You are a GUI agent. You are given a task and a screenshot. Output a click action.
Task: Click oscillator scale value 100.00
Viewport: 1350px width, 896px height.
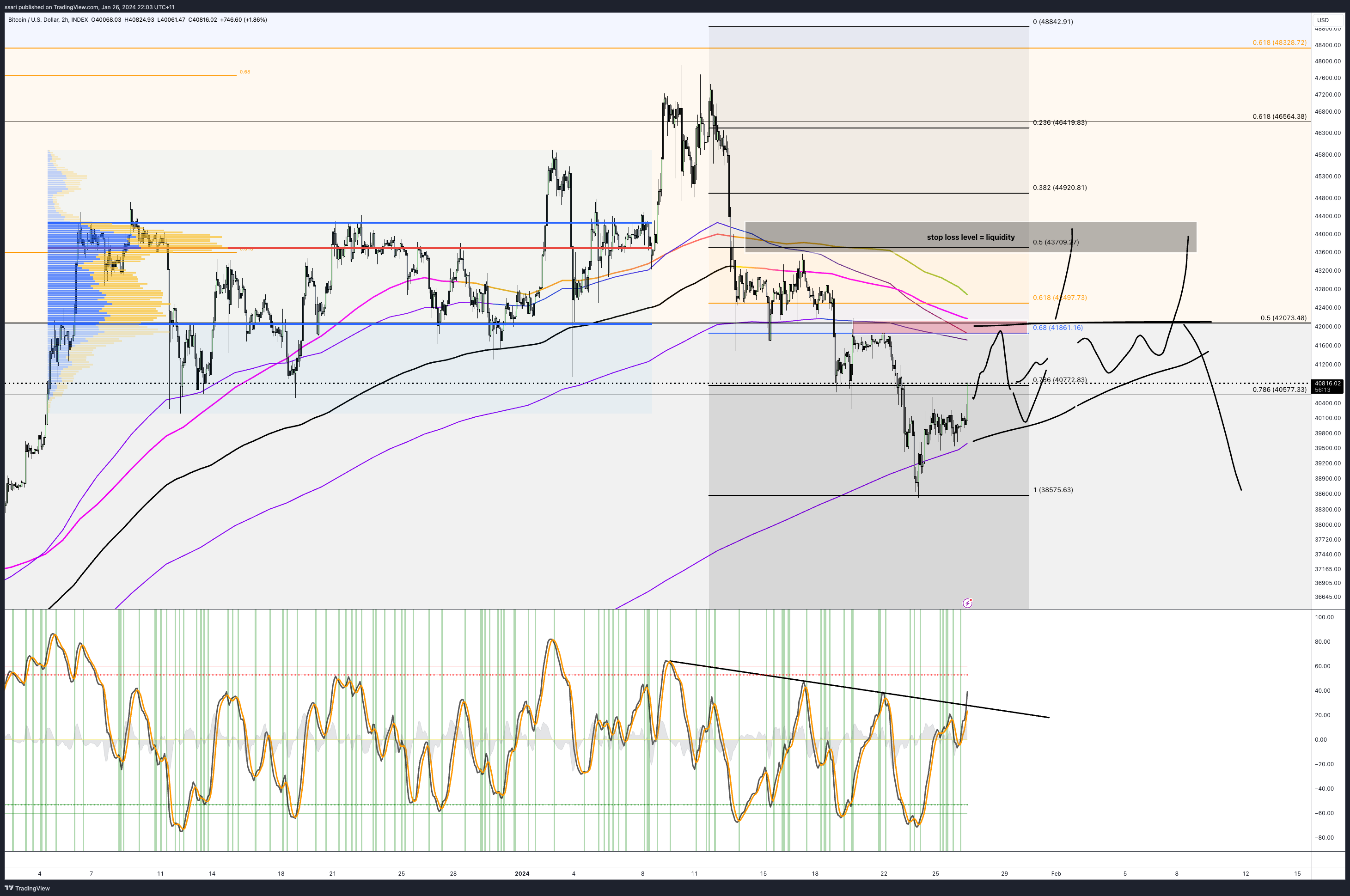(x=1324, y=617)
